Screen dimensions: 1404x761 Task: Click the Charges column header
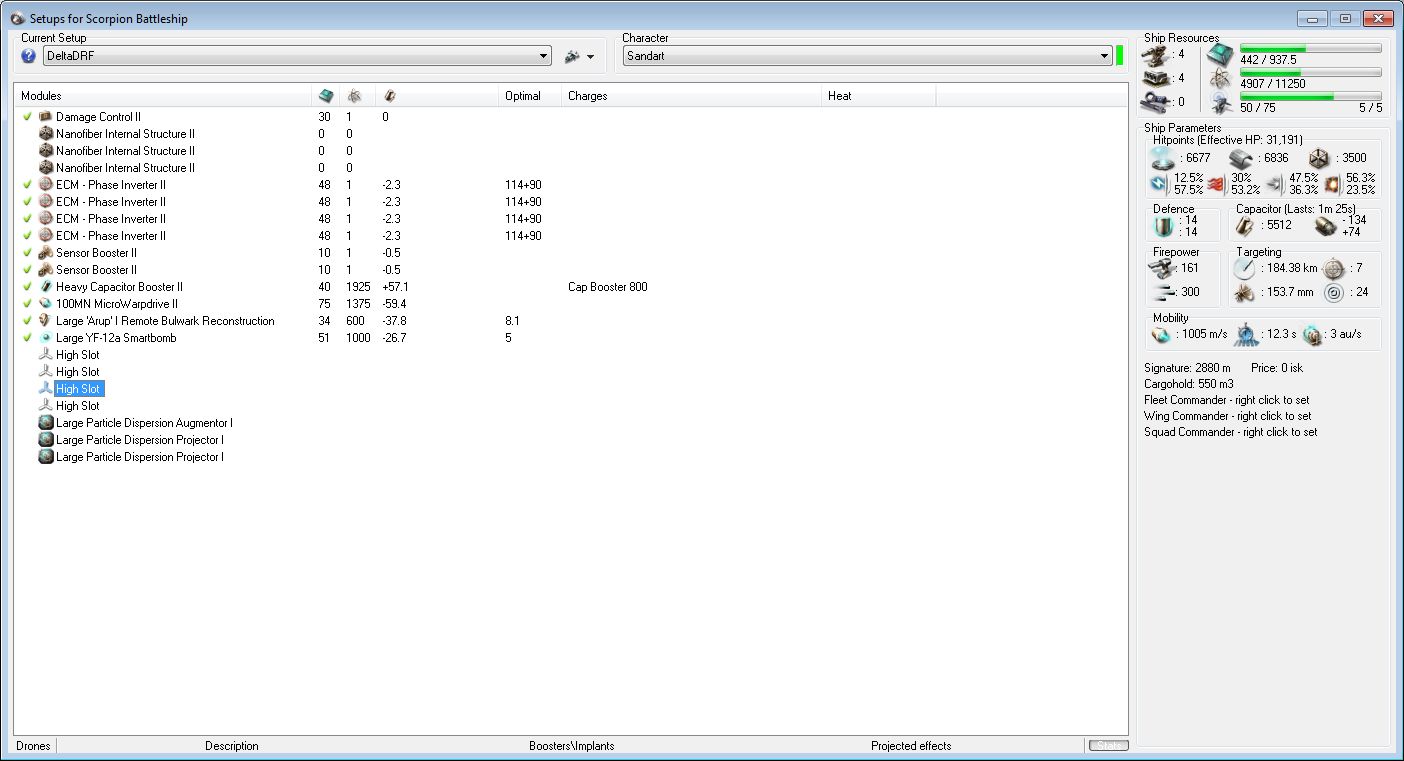692,96
